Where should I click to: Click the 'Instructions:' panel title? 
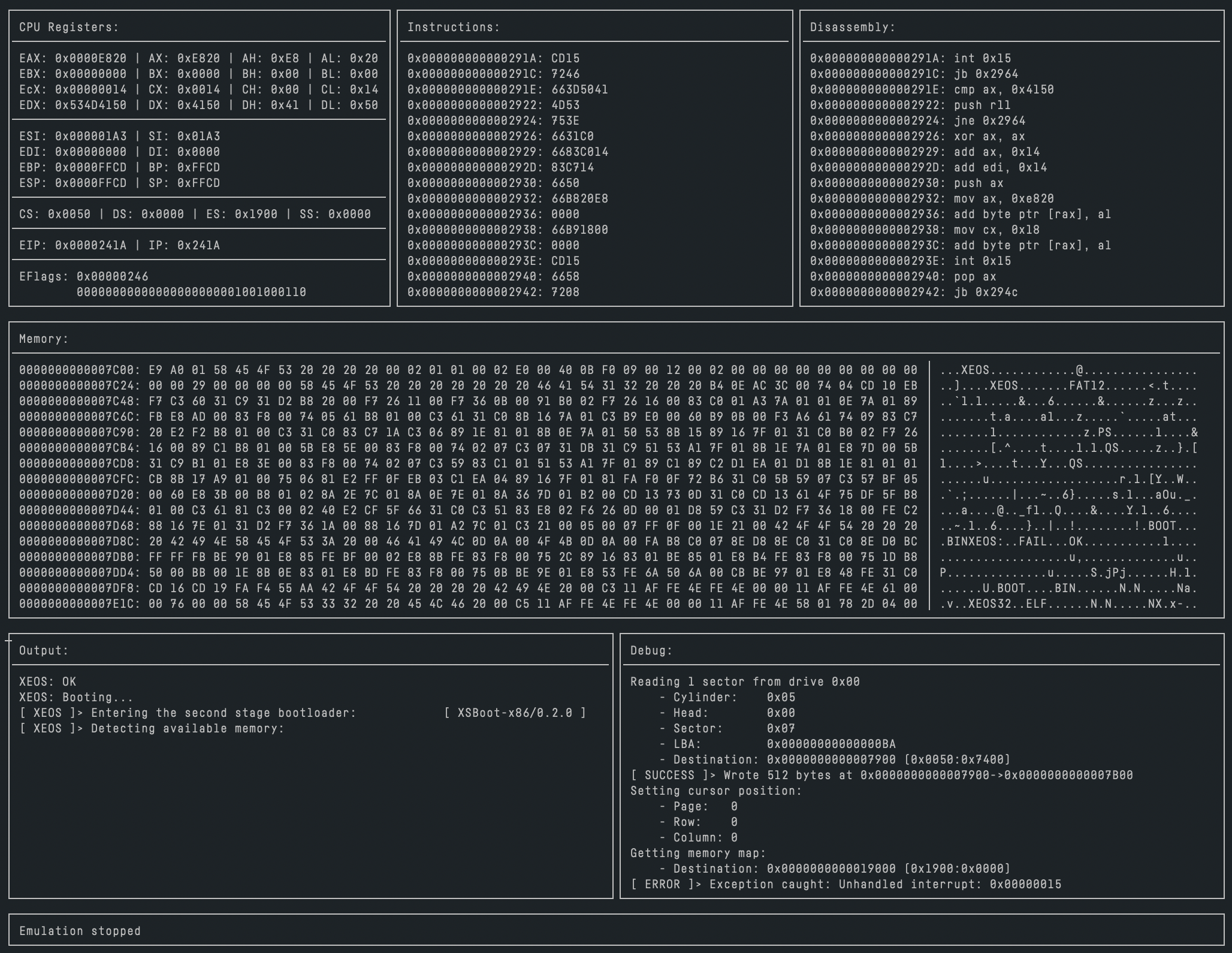coord(454,28)
